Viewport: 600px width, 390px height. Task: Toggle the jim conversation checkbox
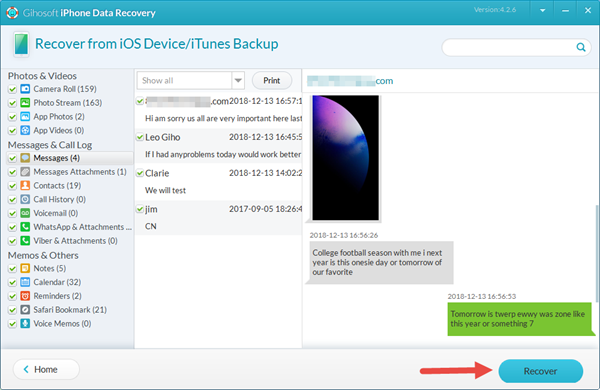pyautogui.click(x=140, y=209)
